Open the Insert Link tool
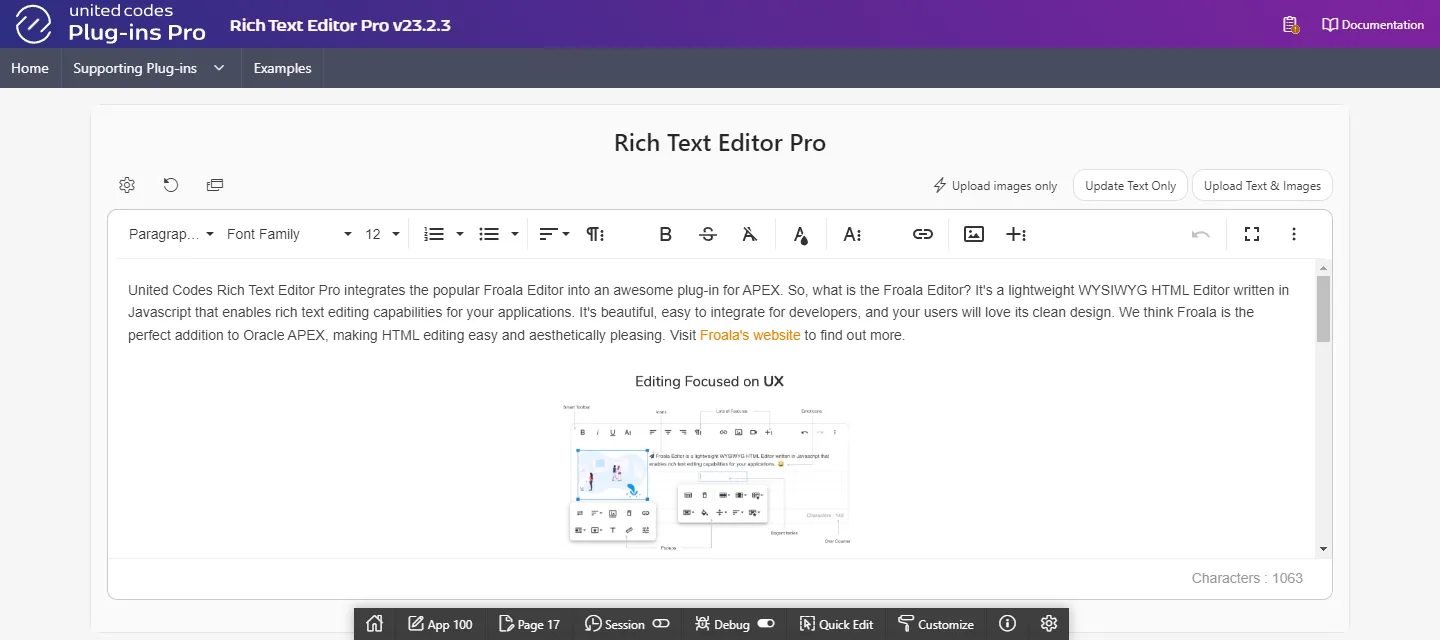The width and height of the screenshot is (1440, 640). pyautogui.click(x=922, y=234)
